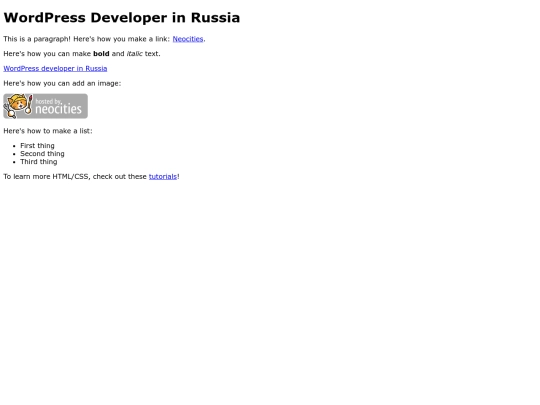
Task: Click the 'This is a paragraph!' text
Action: point(37,39)
